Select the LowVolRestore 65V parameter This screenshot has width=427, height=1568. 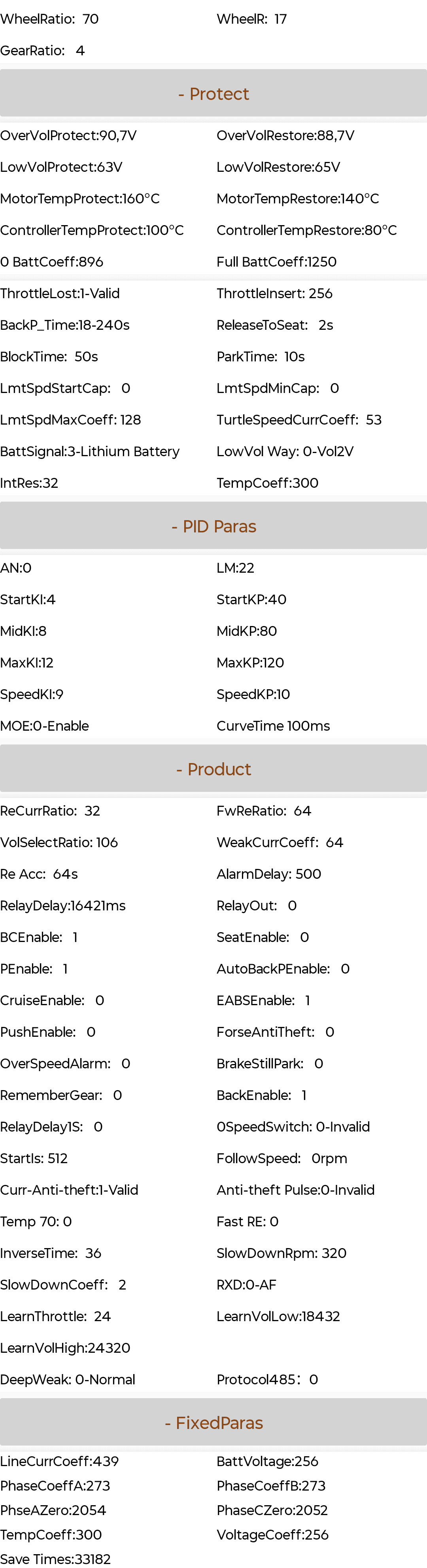(278, 167)
